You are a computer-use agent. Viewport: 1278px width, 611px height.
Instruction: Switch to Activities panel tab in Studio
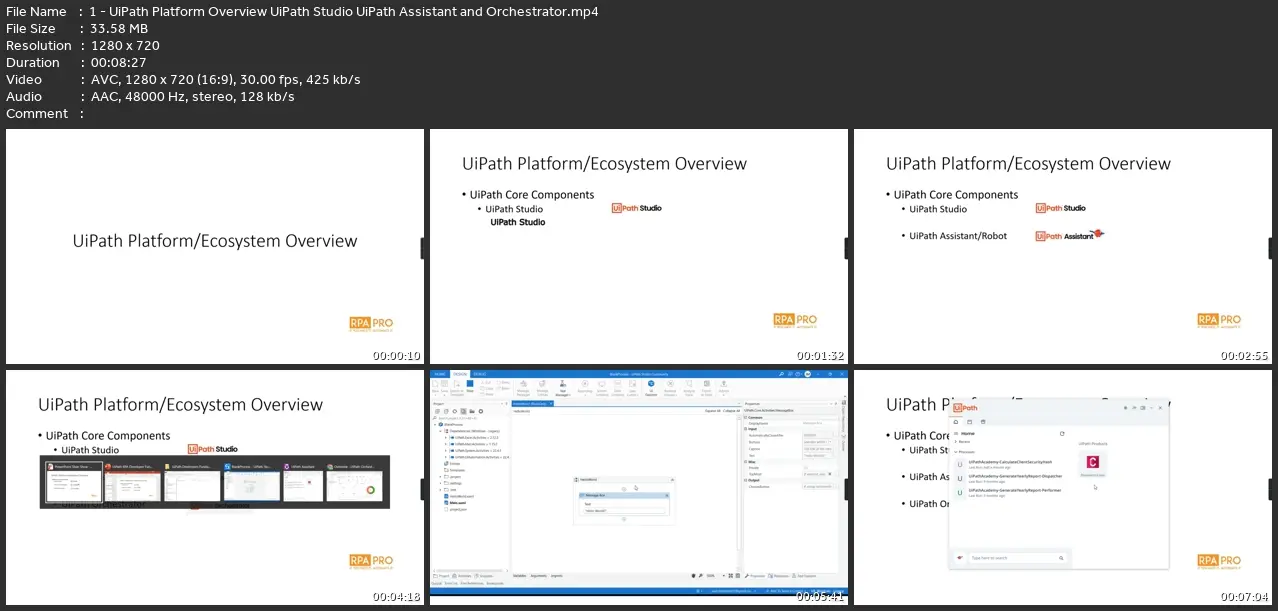[x=461, y=576]
